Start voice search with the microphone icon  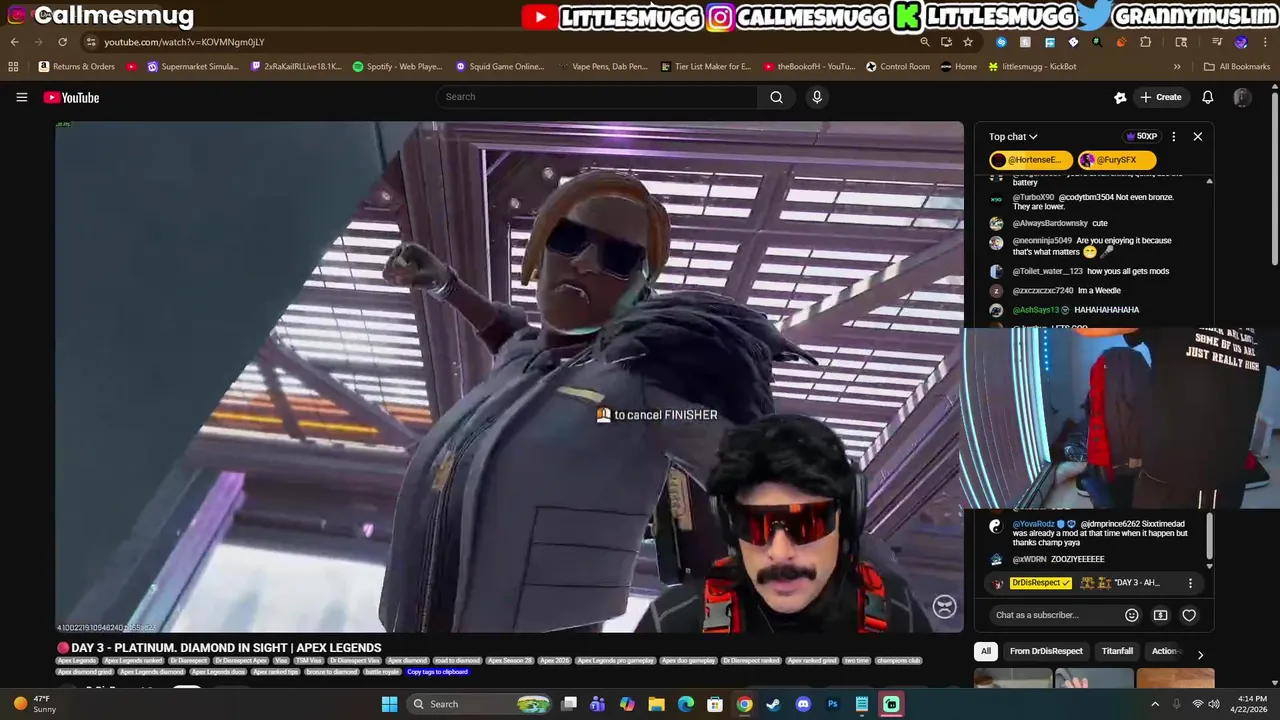pyautogui.click(x=817, y=97)
